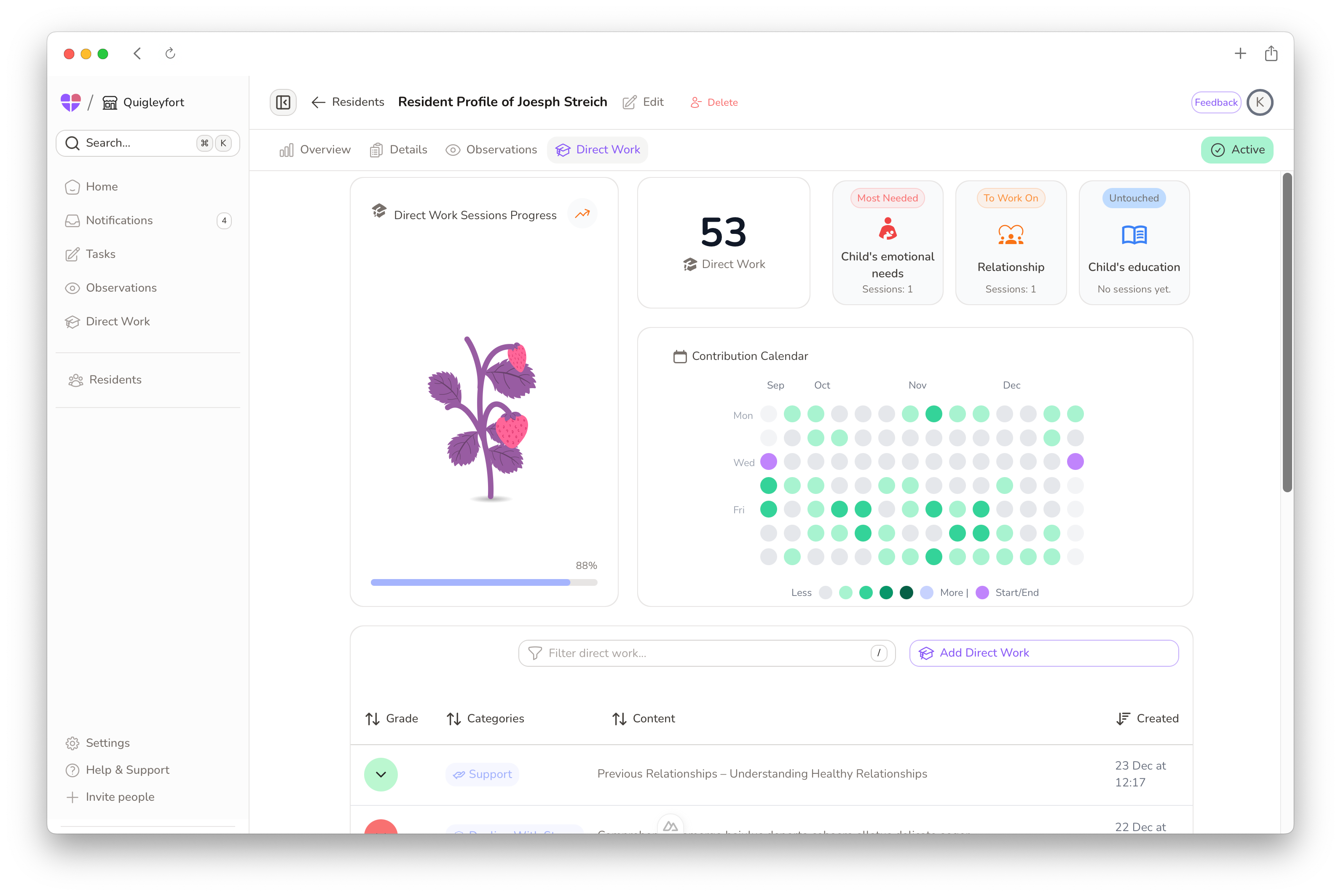Collapse the sidebar panel toggle icon
The width and height of the screenshot is (1341, 896).
pyautogui.click(x=283, y=102)
